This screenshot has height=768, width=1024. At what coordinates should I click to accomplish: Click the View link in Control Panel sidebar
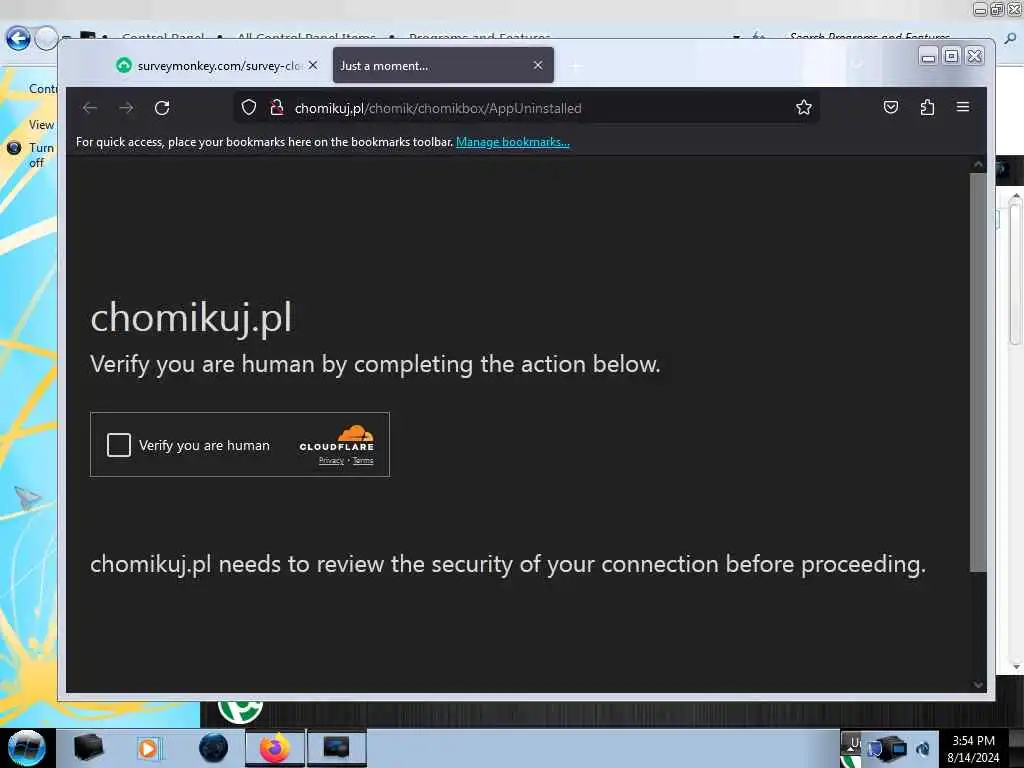point(41,125)
